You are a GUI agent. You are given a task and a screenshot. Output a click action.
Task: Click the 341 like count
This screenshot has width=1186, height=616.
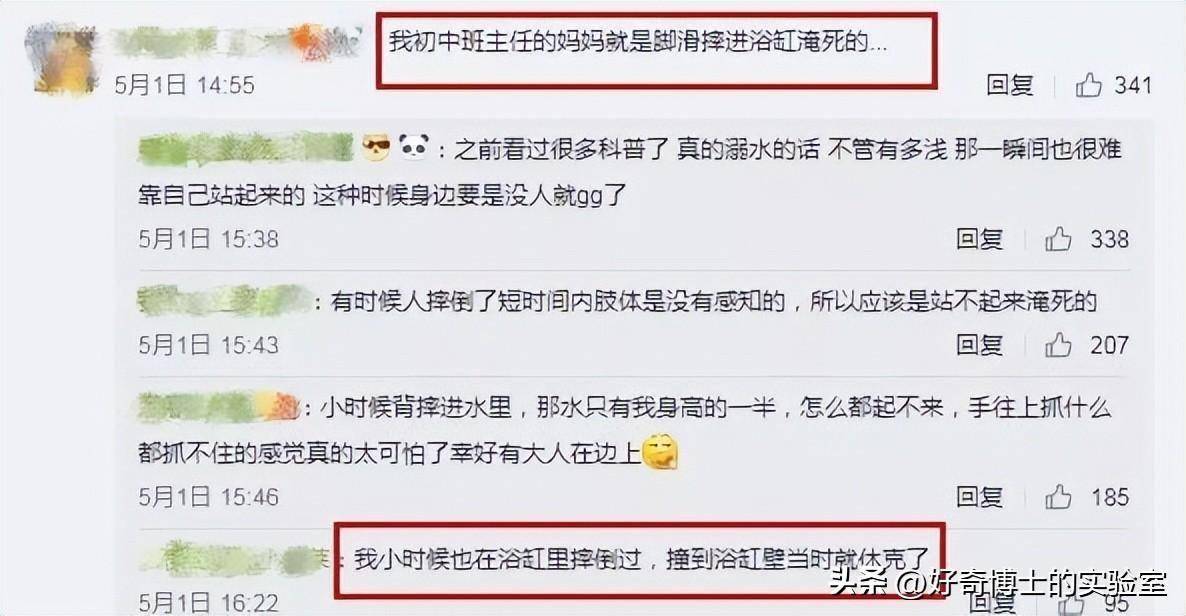(x=1132, y=85)
